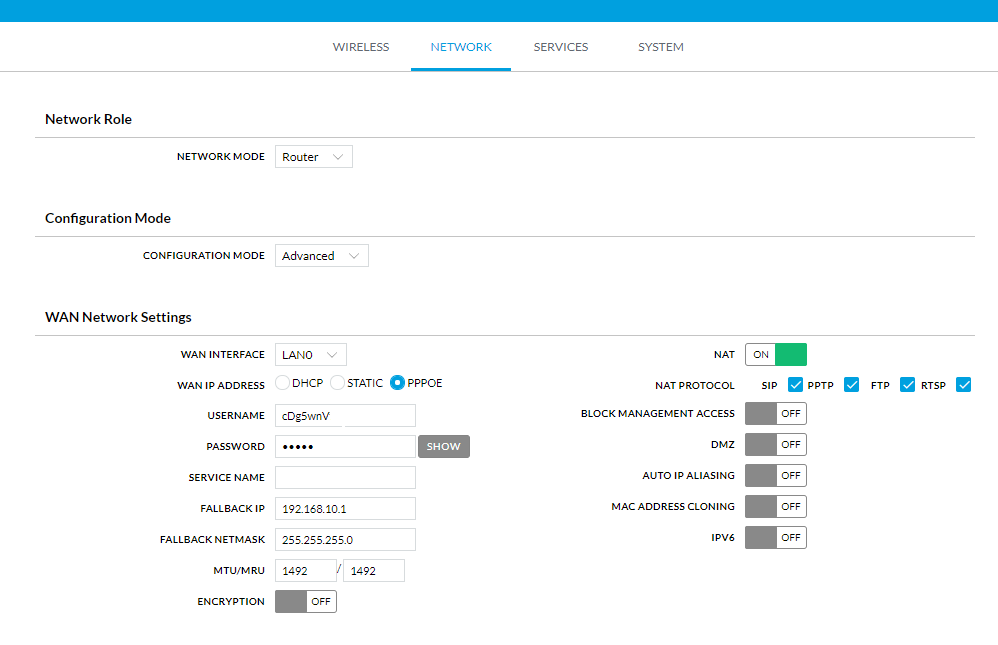Open the Configuration Mode dropdown
This screenshot has width=998, height=645.
click(x=321, y=256)
